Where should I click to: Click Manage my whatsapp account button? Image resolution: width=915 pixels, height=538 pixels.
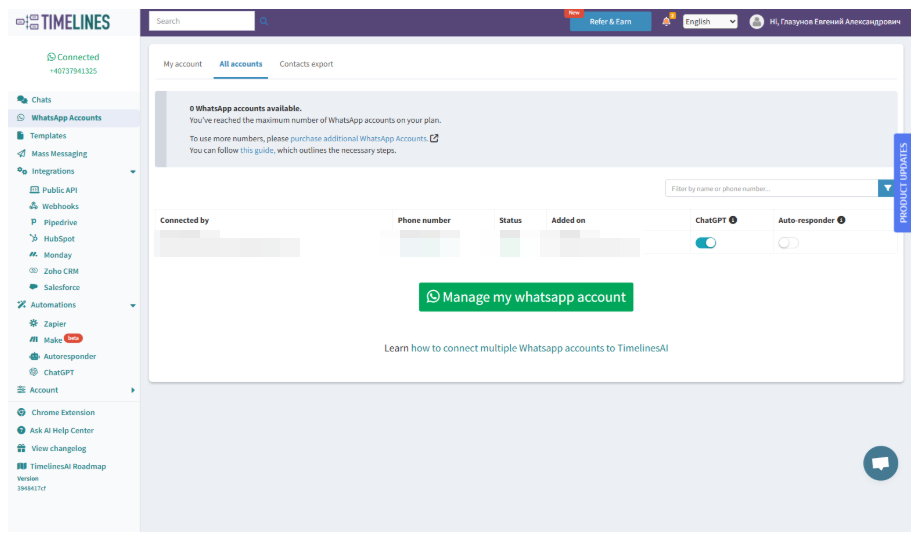526,297
